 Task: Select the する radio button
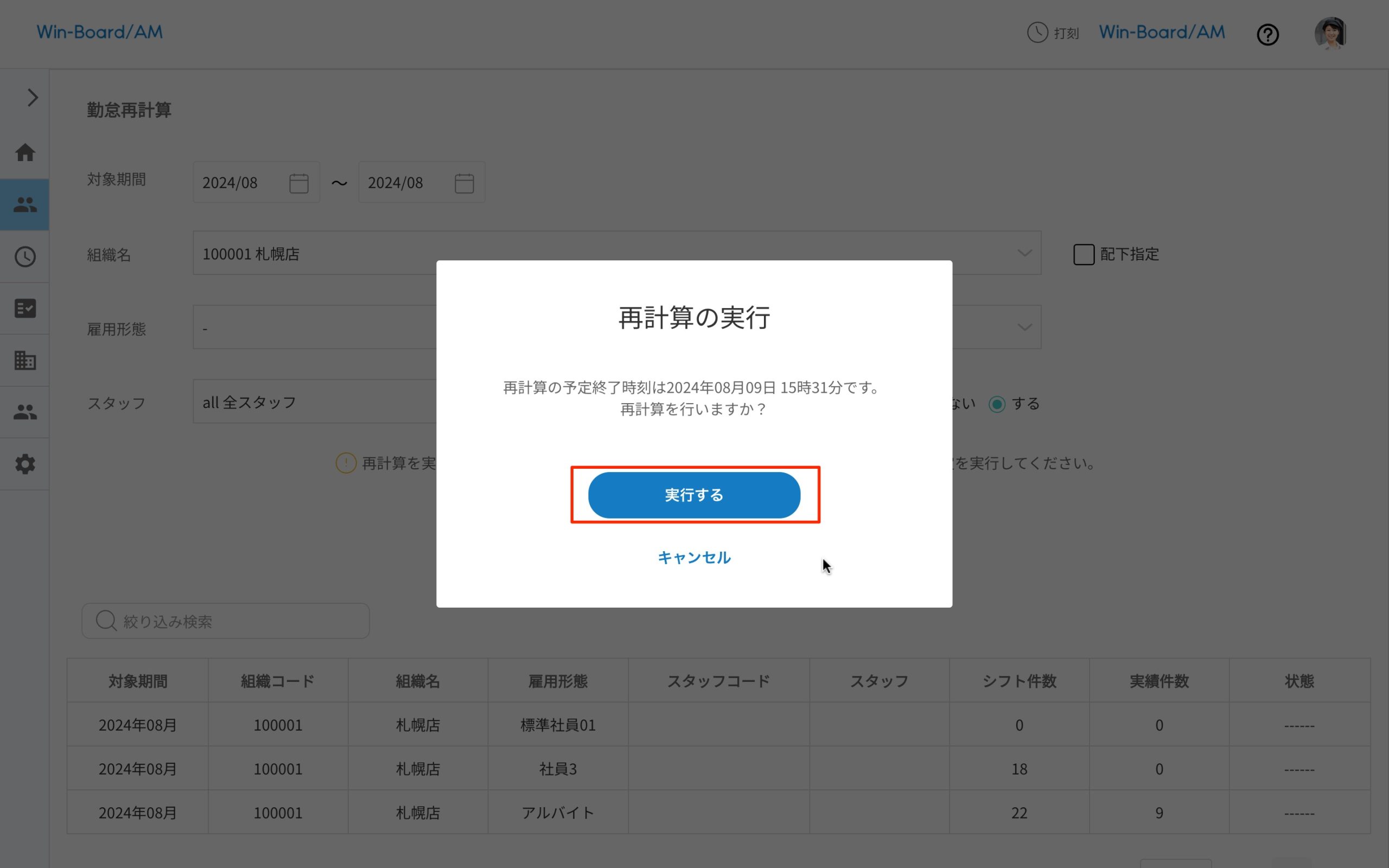(997, 404)
